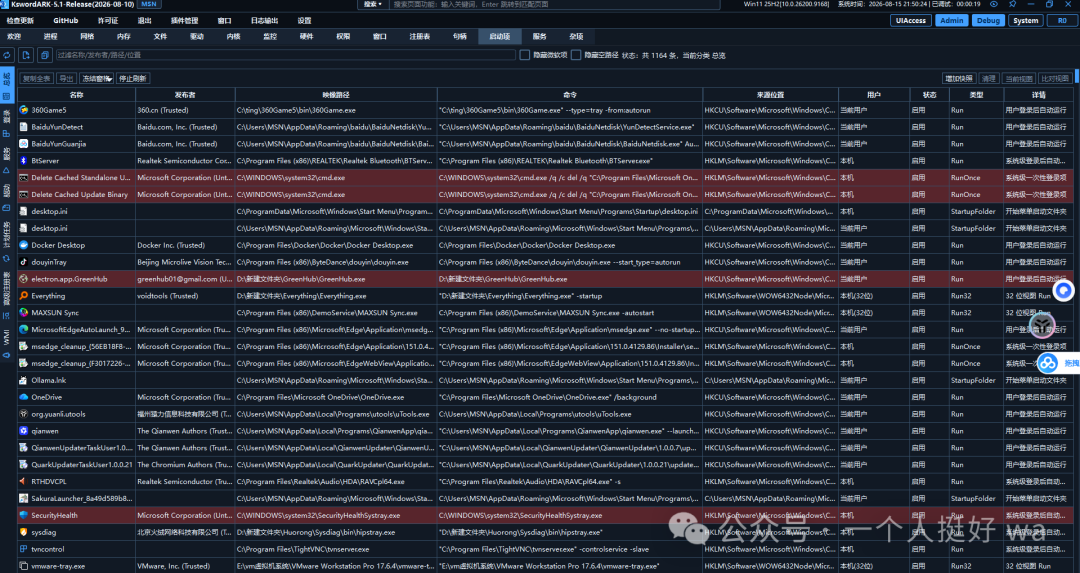
Task: Toggle the Admin privilege button
Action: pos(952,21)
